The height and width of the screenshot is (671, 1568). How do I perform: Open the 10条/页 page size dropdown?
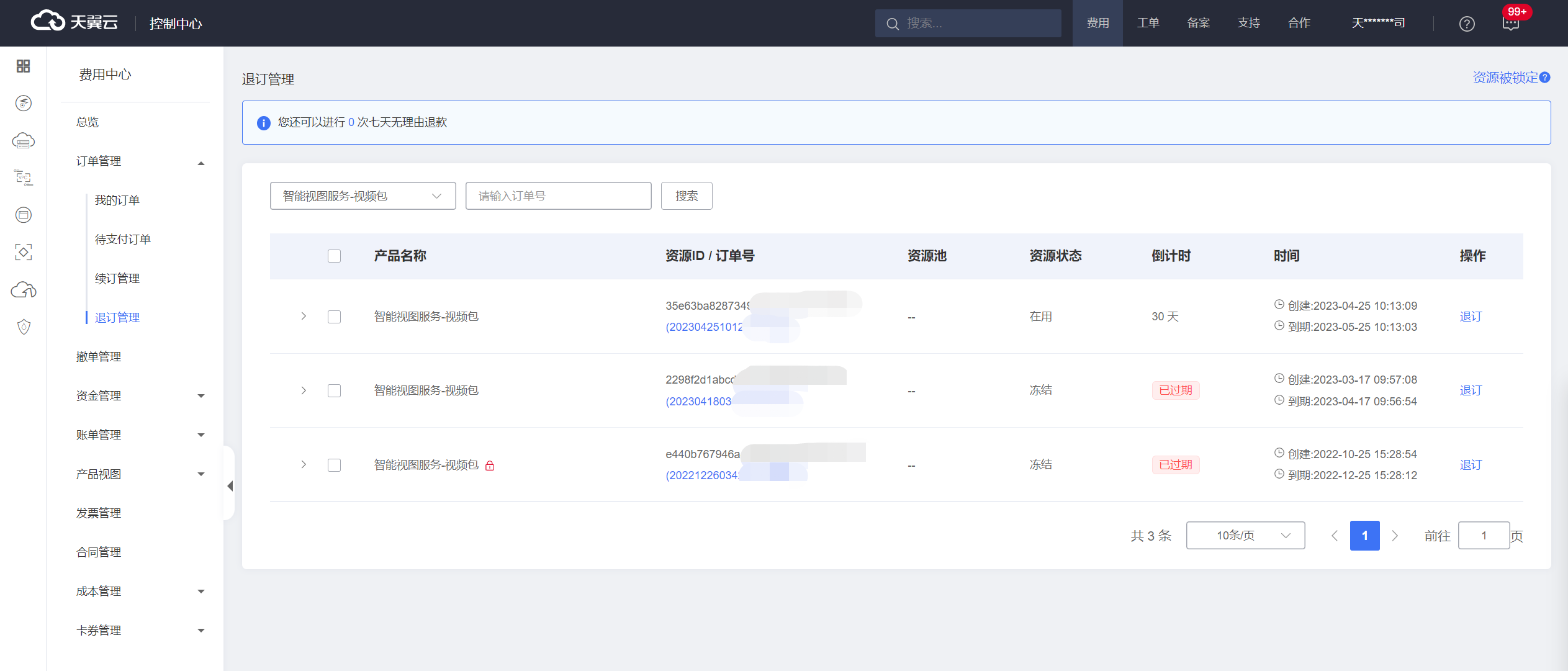point(1245,535)
